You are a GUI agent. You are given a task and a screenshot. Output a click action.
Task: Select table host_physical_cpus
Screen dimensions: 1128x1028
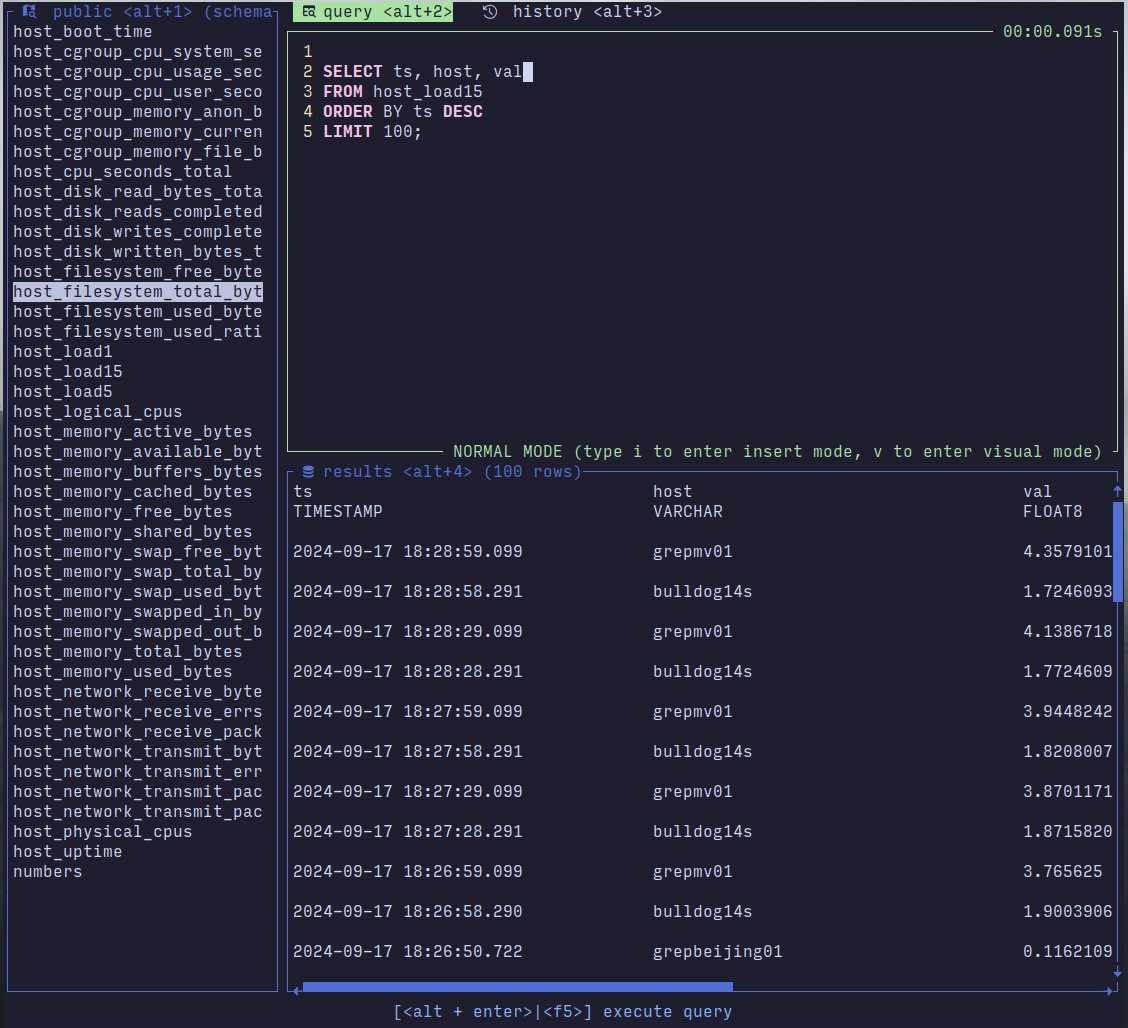coord(103,832)
